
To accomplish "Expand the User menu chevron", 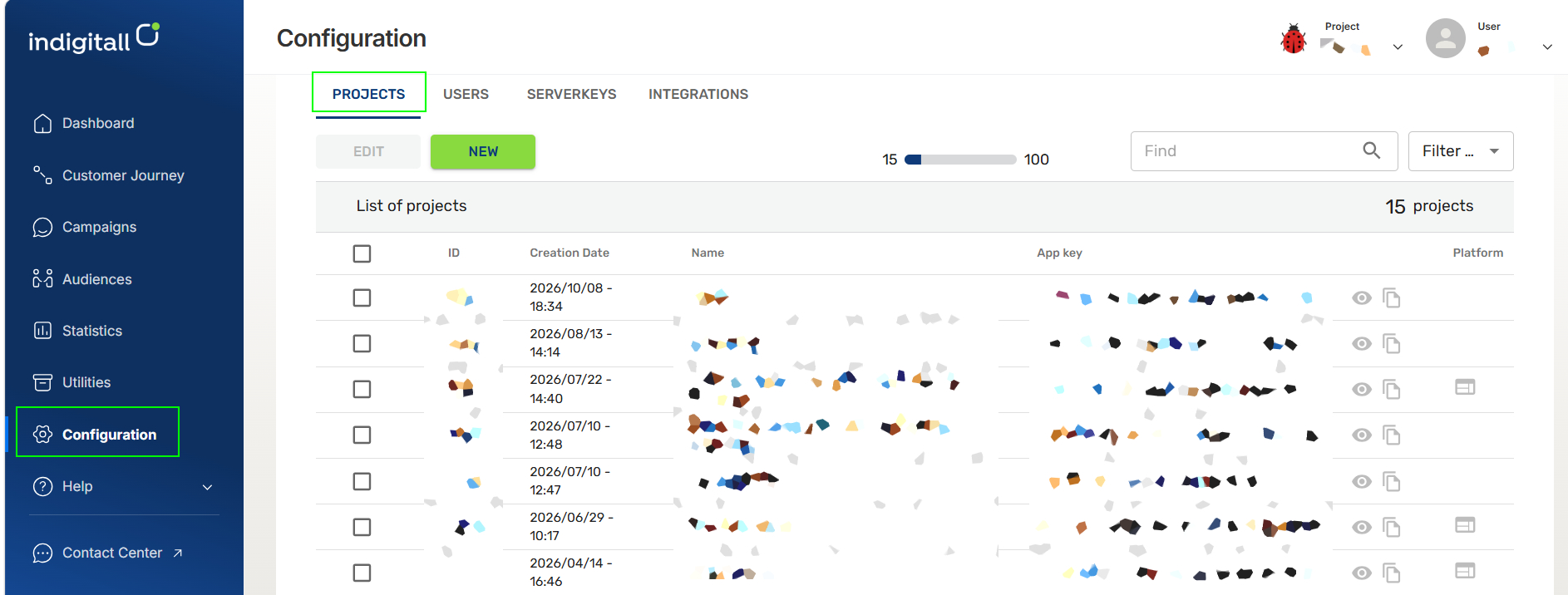I will (x=1547, y=47).
